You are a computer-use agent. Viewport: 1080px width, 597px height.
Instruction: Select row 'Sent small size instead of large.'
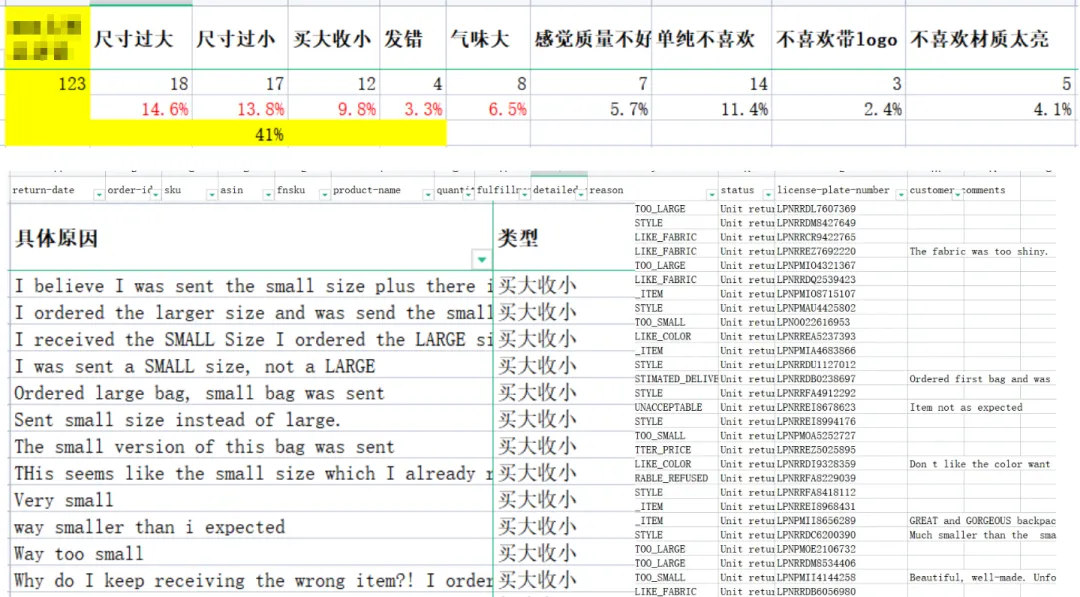pyautogui.click(x=251, y=420)
